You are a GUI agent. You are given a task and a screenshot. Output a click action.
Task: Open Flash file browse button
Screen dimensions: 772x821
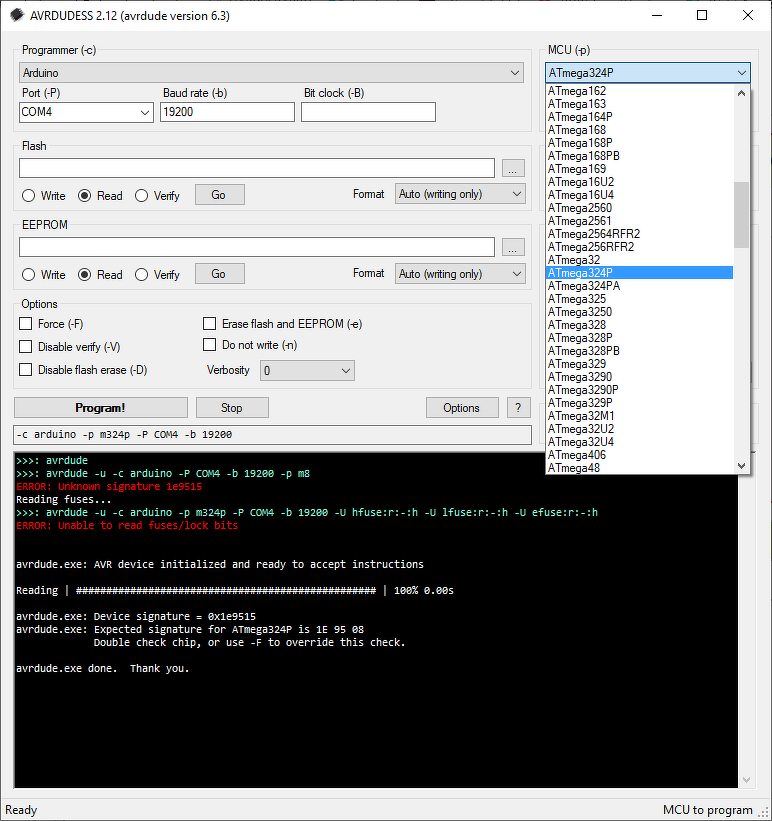click(x=513, y=168)
